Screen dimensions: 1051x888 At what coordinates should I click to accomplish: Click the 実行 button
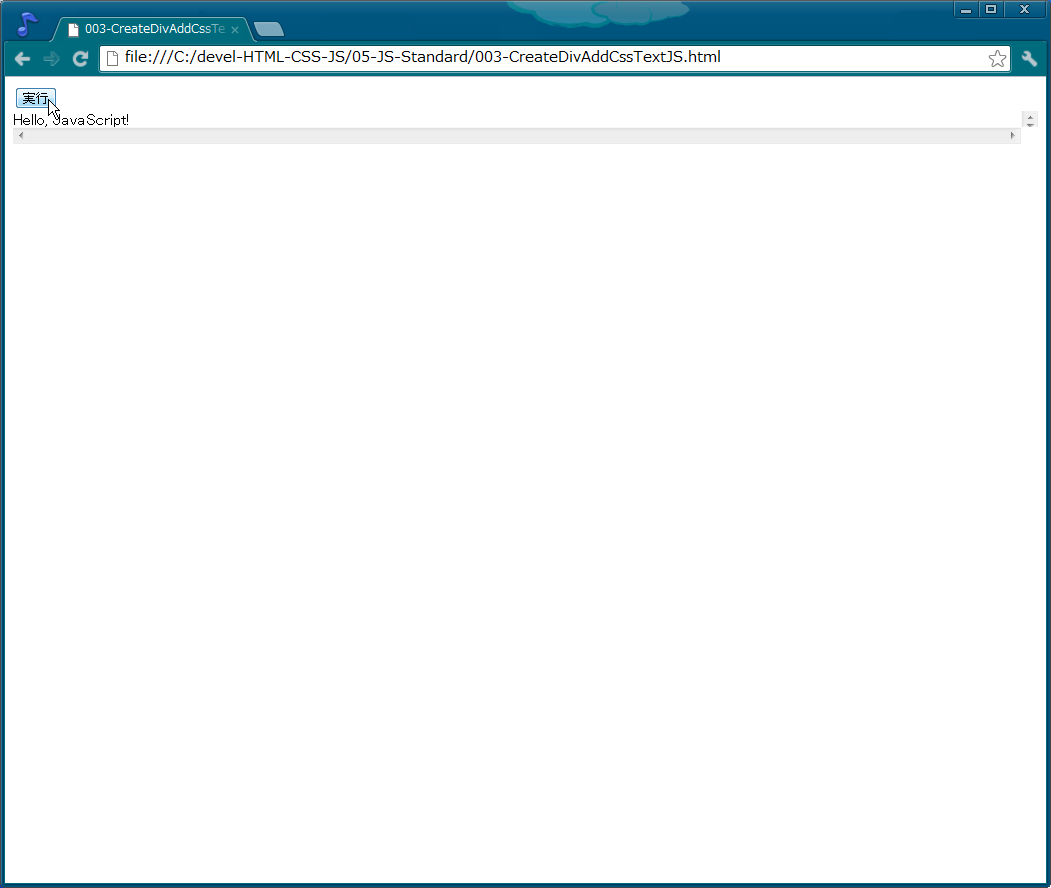tap(36, 99)
